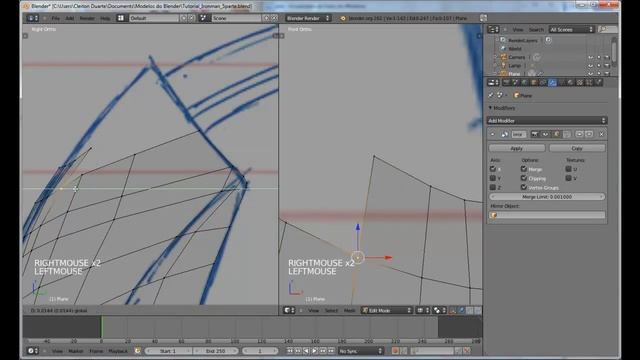Toggle Mirror modifier render visibility

[x=535, y=134]
